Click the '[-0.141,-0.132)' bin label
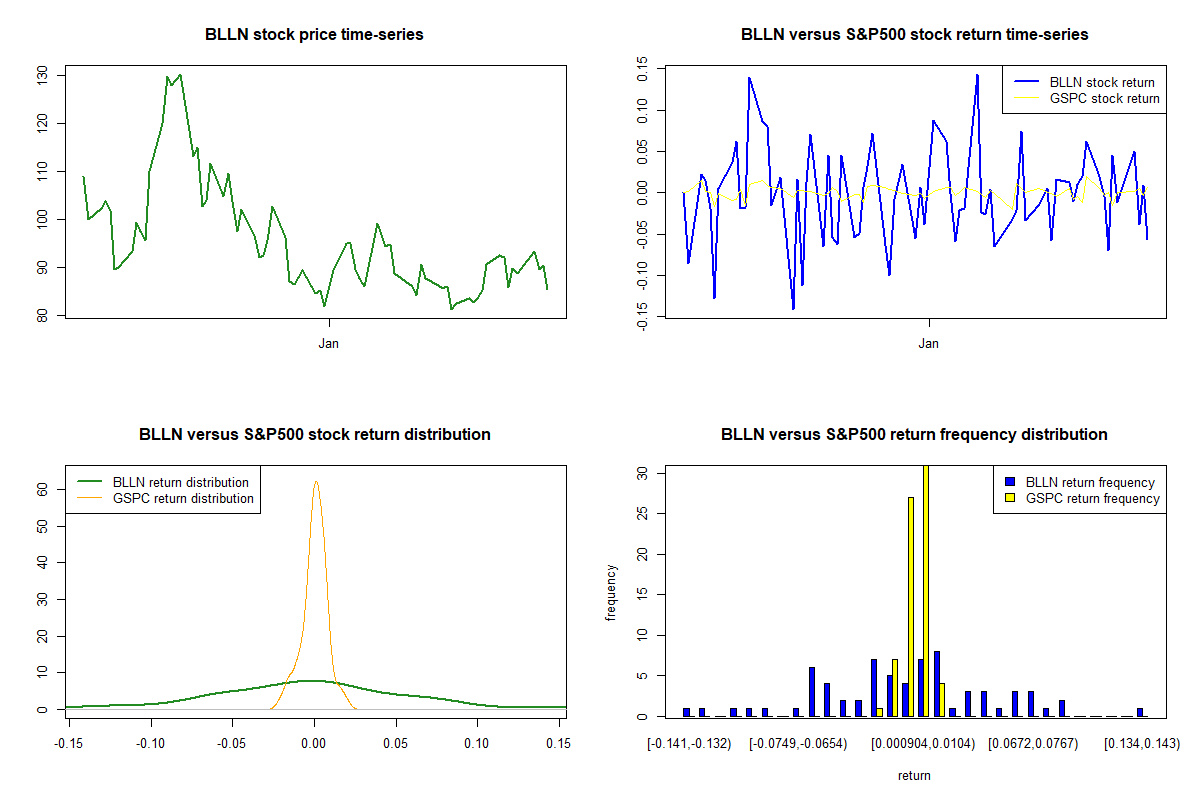The width and height of the screenshot is (1200, 800). (x=689, y=743)
